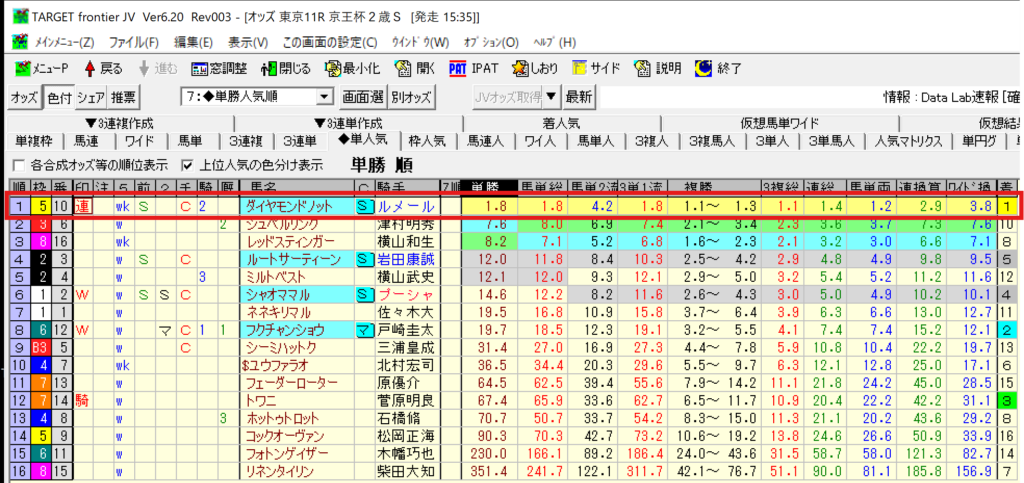The width and height of the screenshot is (1024, 483).
Task: Click the 最新 button
Action: 579,97
